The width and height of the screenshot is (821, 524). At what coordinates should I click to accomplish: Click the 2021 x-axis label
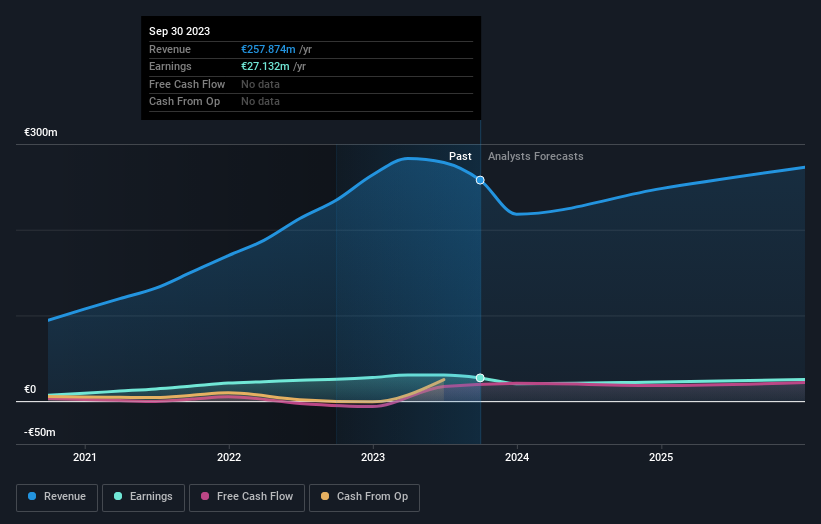85,458
